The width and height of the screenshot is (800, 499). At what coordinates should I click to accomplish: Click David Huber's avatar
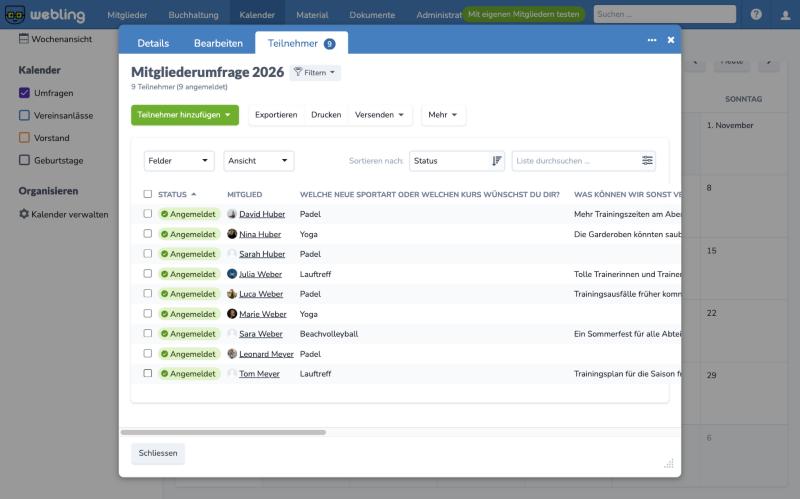(x=232, y=214)
